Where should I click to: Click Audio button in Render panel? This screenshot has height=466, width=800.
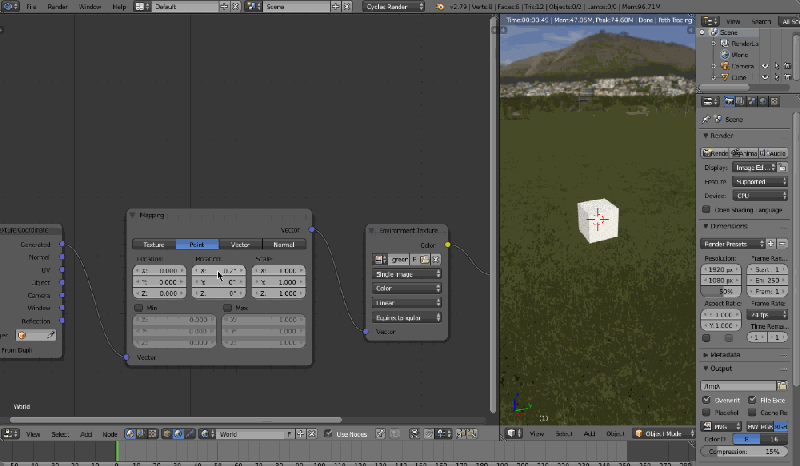pyautogui.click(x=773, y=153)
